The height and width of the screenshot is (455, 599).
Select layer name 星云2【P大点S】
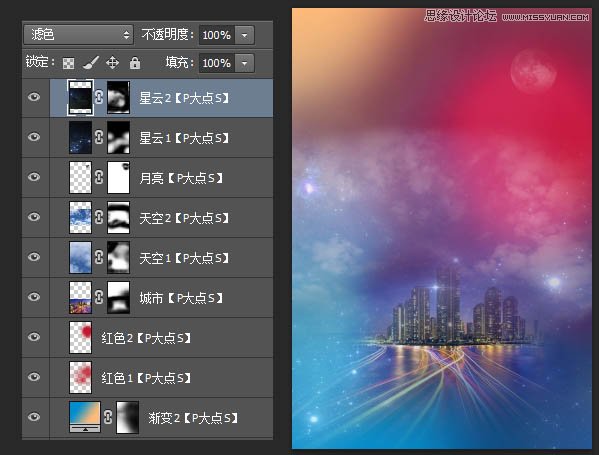tap(184, 98)
